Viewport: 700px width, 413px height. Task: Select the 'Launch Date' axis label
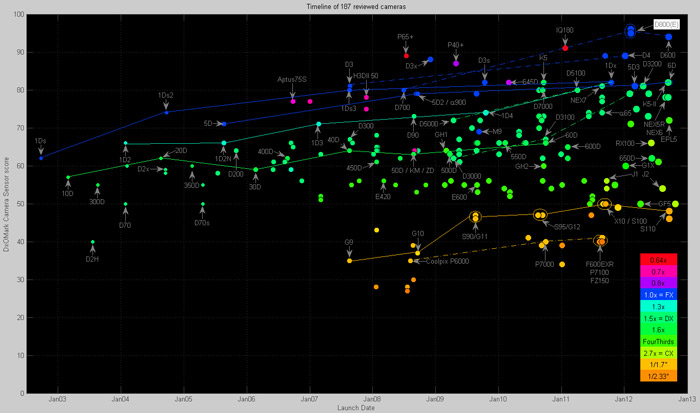[356, 408]
